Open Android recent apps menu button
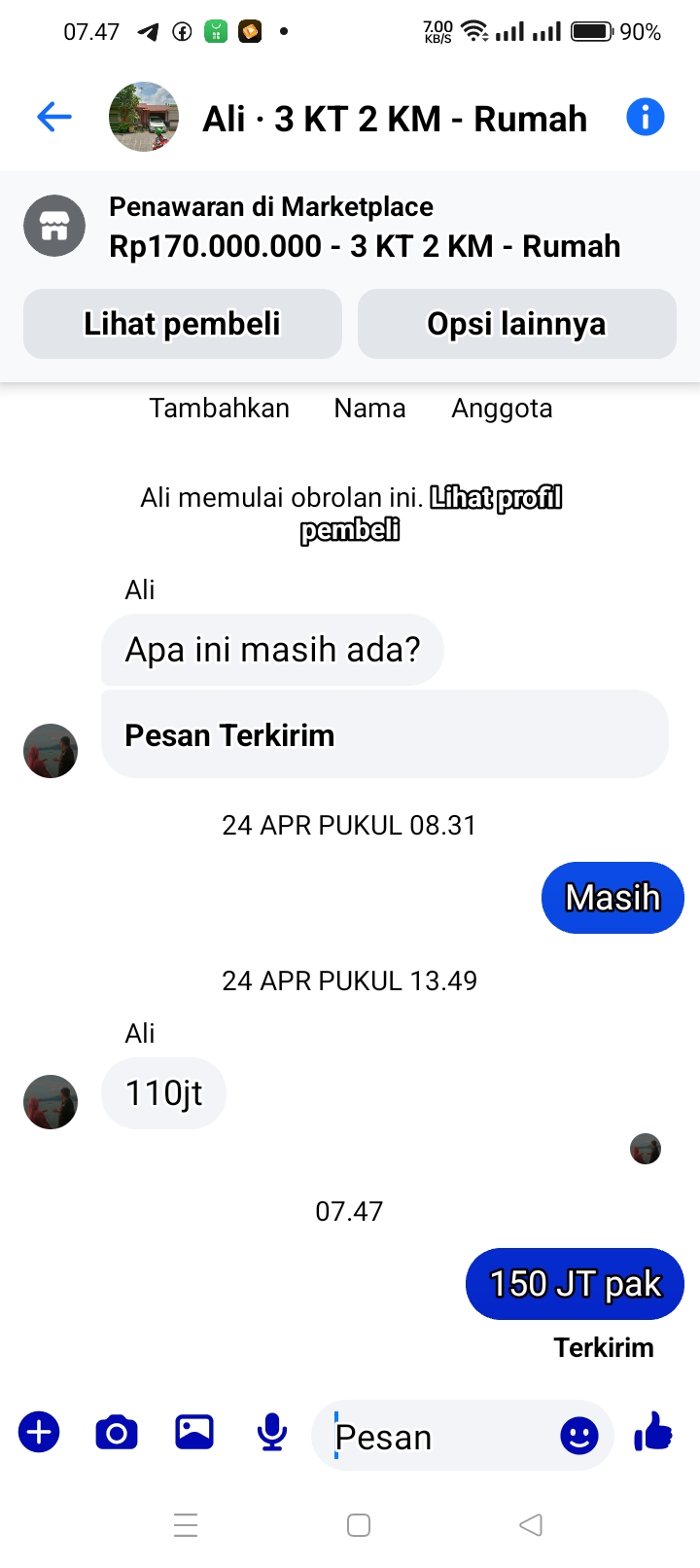 (186, 1524)
